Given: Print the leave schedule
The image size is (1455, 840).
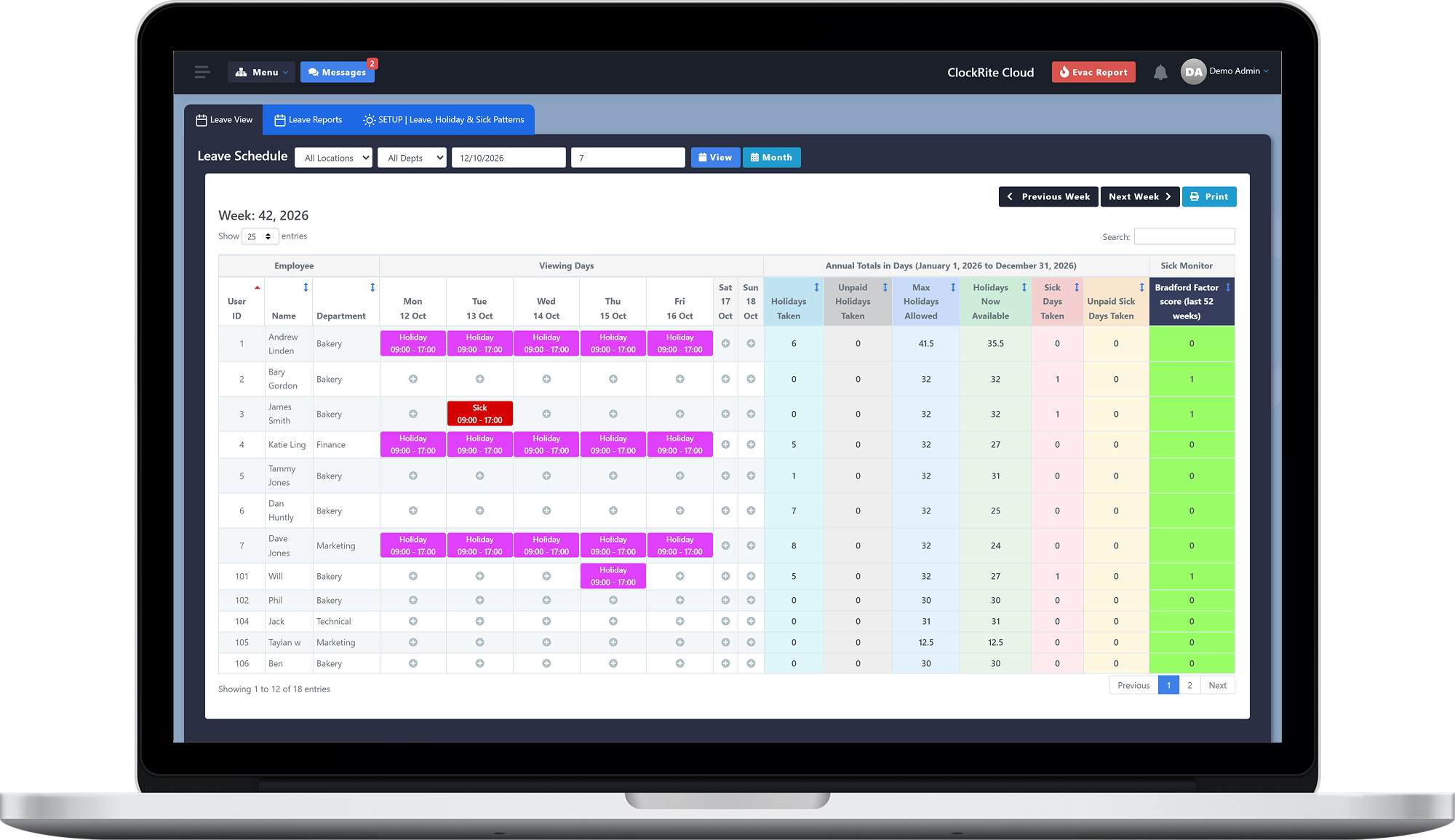Looking at the screenshot, I should click(x=1209, y=197).
